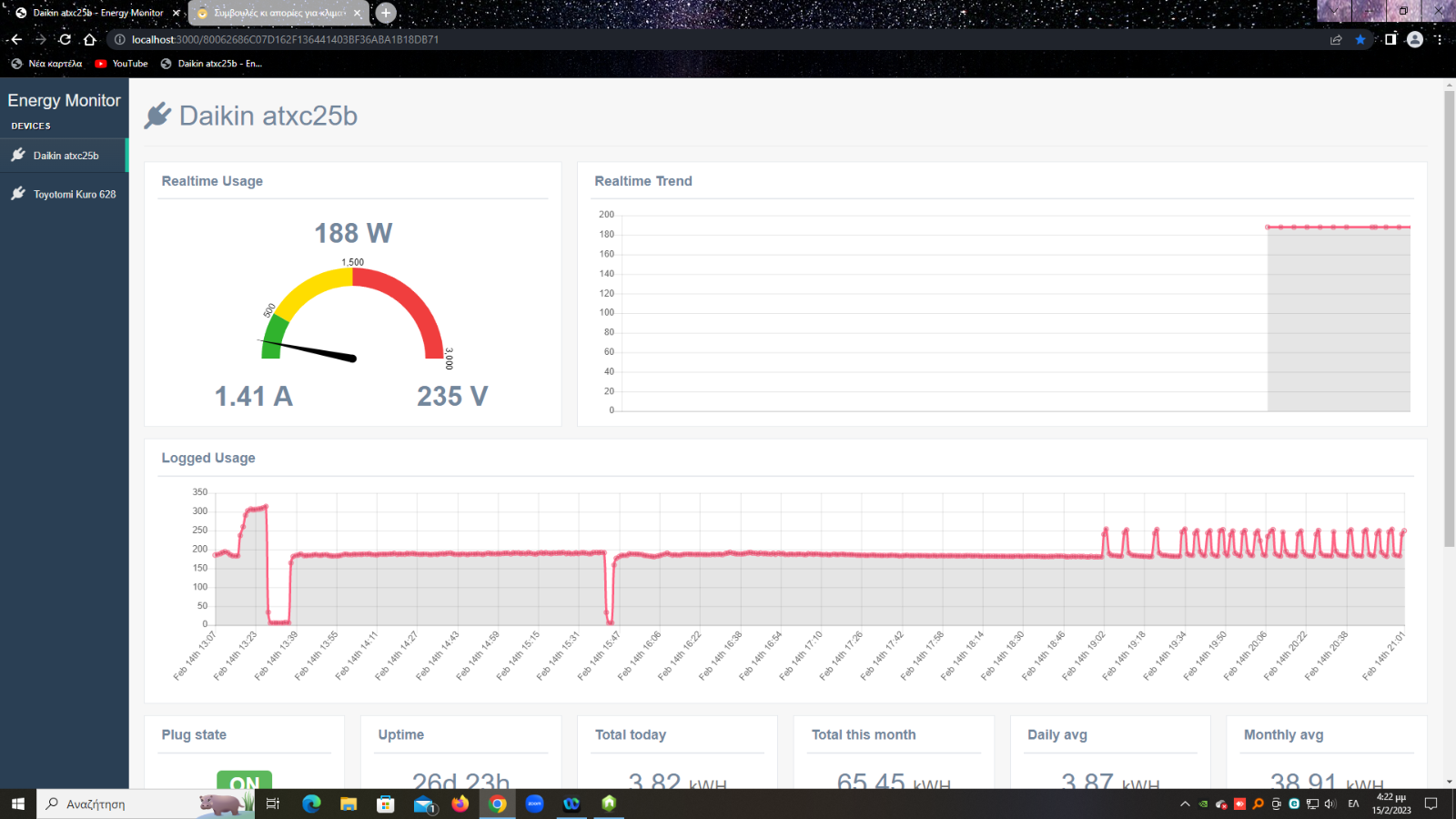Click the Uptime card title

pyautogui.click(x=401, y=734)
